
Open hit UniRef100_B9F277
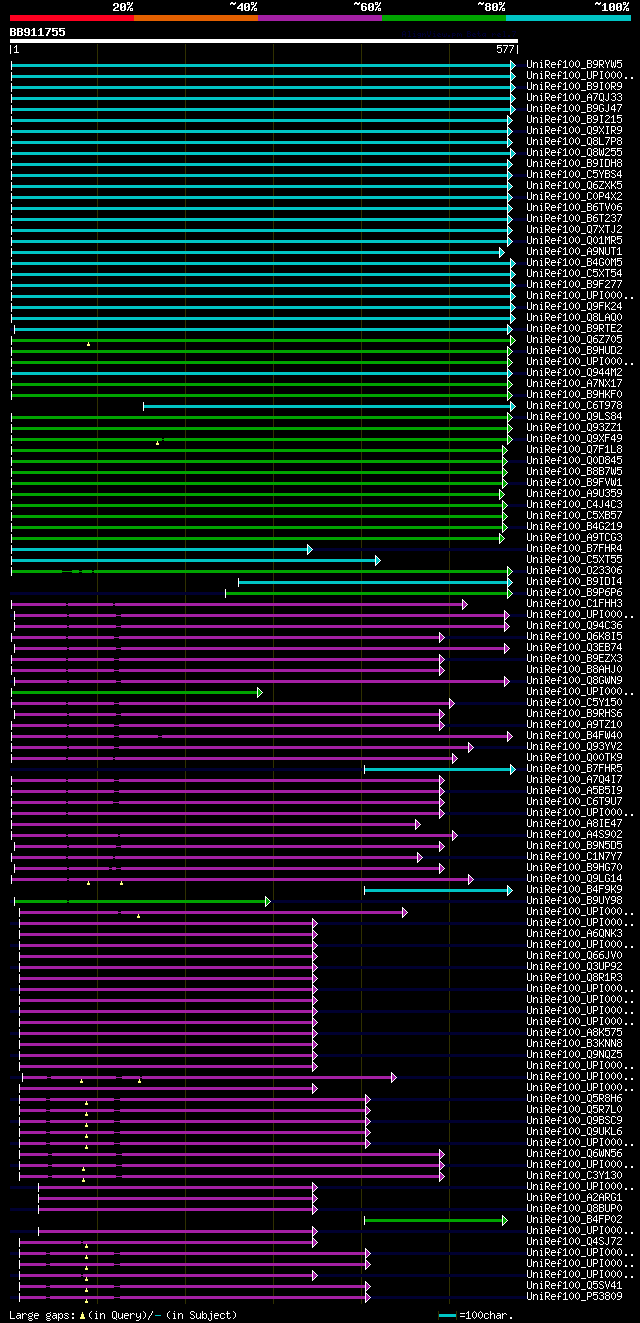pos(574,284)
